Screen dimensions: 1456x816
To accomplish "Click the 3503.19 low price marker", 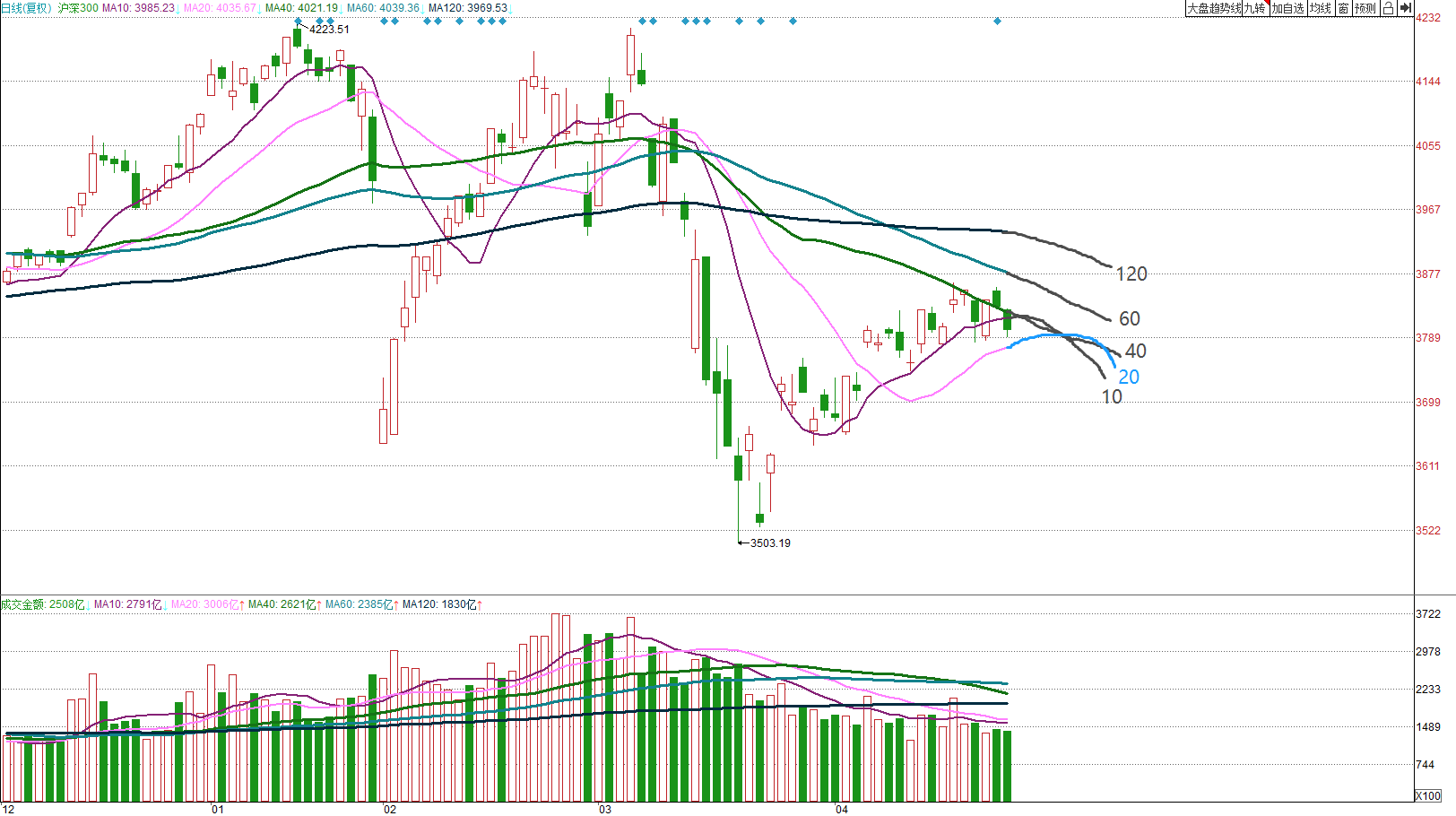I will 770,543.
